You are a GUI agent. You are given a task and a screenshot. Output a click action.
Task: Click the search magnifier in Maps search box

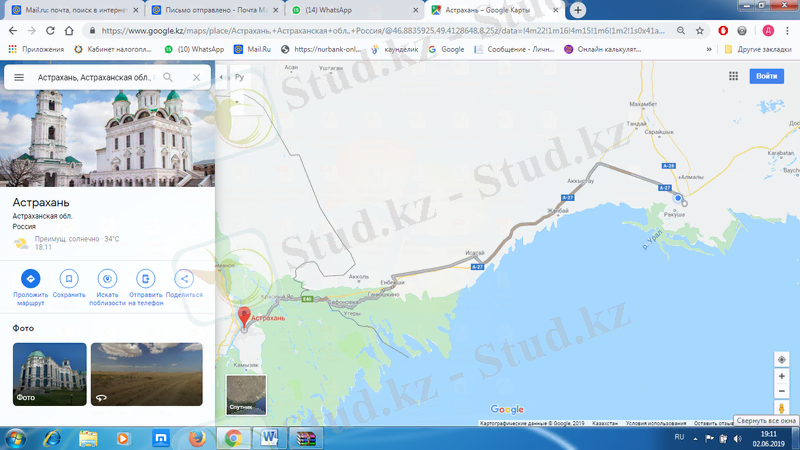coord(168,78)
